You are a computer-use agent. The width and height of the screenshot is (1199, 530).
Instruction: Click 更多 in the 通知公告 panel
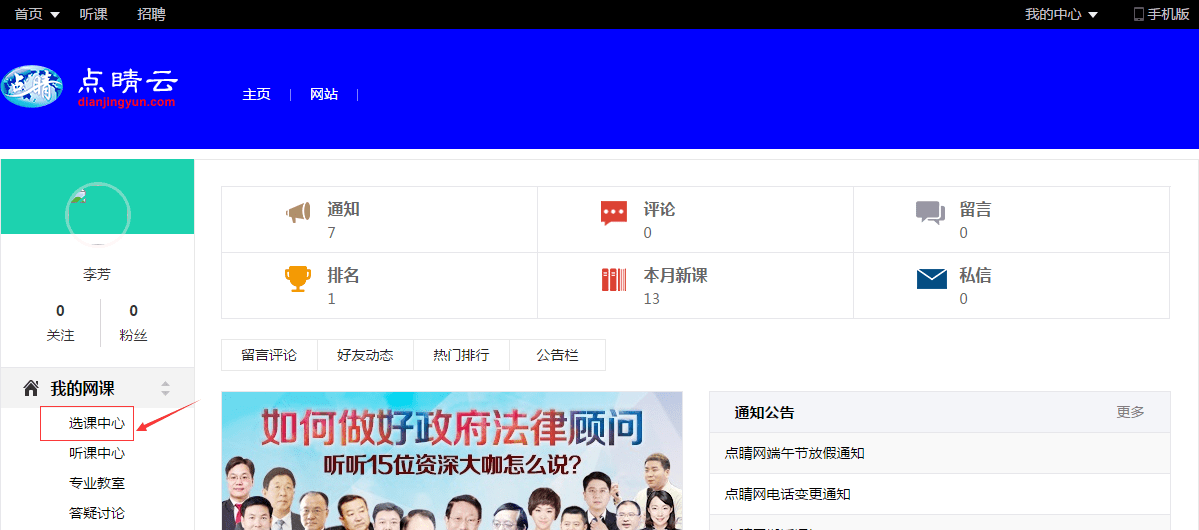pyautogui.click(x=1130, y=412)
